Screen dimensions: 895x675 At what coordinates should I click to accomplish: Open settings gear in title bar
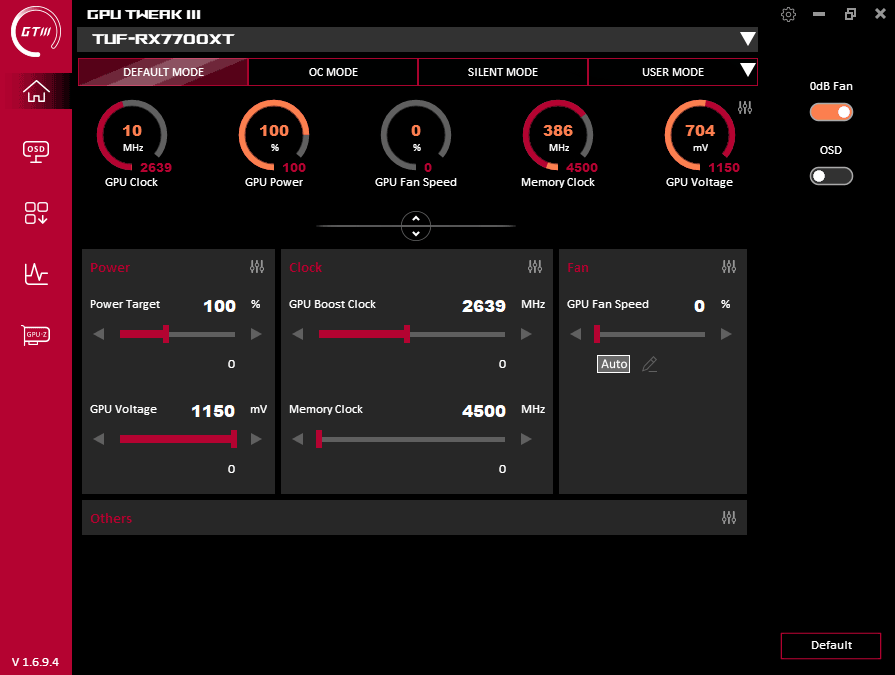click(x=788, y=14)
